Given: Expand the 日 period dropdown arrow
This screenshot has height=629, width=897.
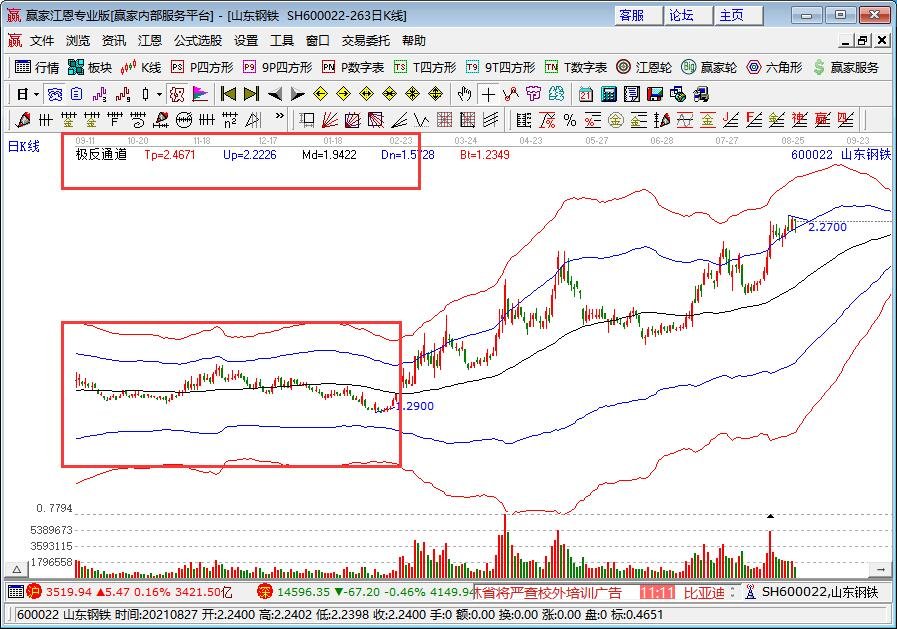Looking at the screenshot, I should (37, 94).
